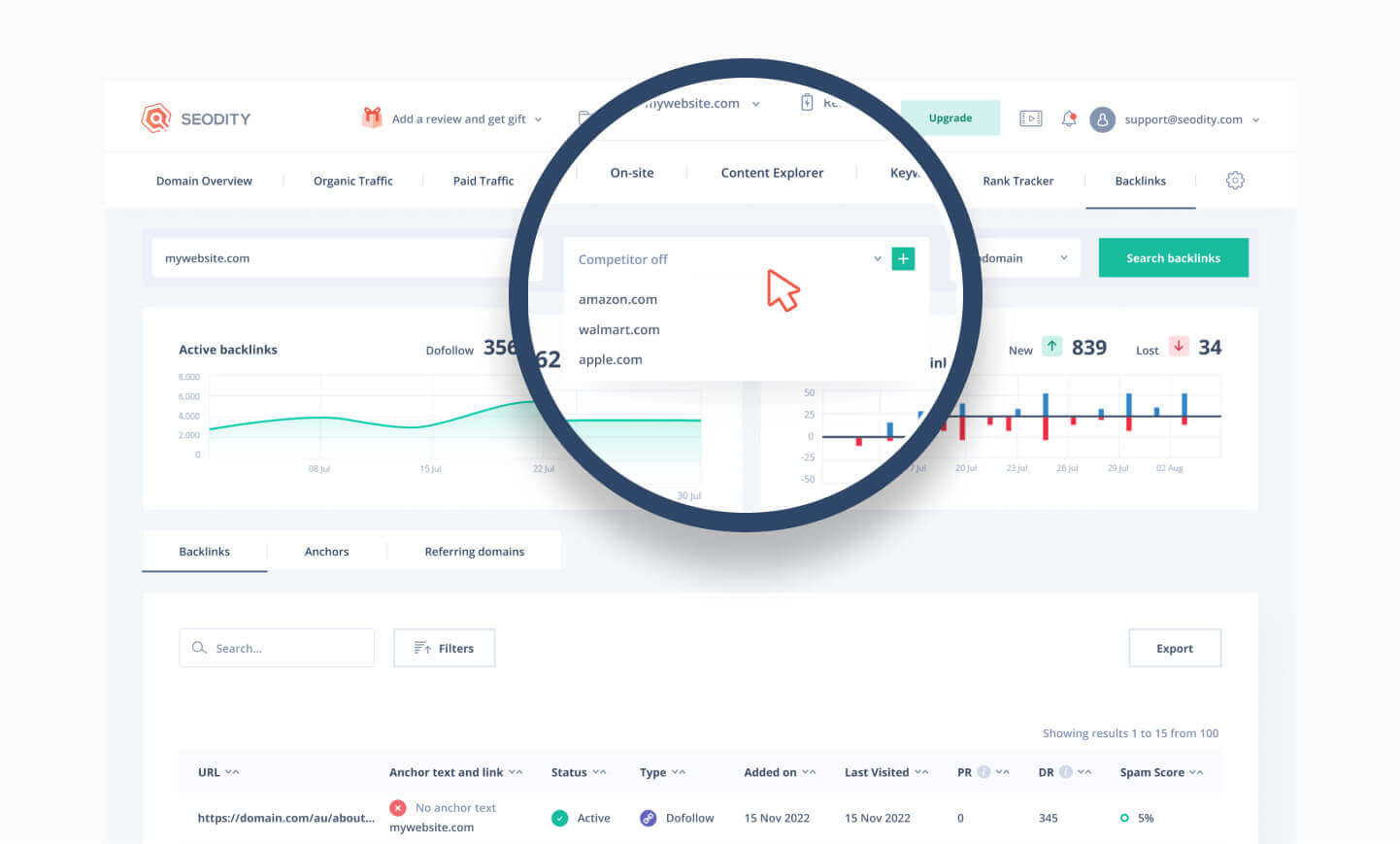This screenshot has height=844, width=1400.
Task: Click mywebsite.com anchor link in table
Action: (x=431, y=827)
